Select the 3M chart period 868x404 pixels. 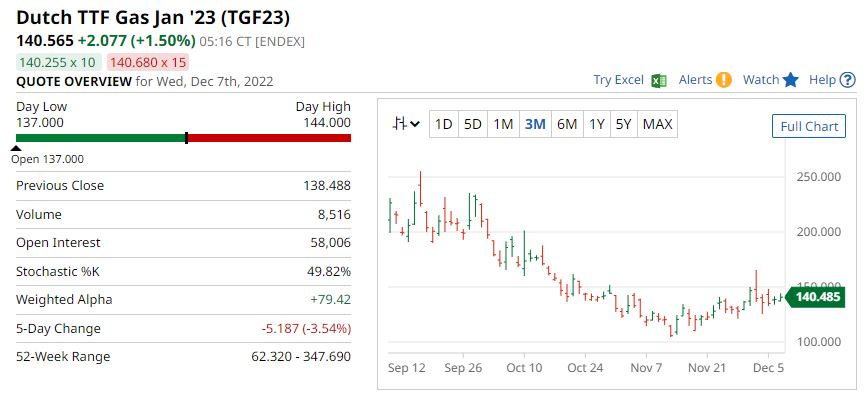[x=535, y=124]
